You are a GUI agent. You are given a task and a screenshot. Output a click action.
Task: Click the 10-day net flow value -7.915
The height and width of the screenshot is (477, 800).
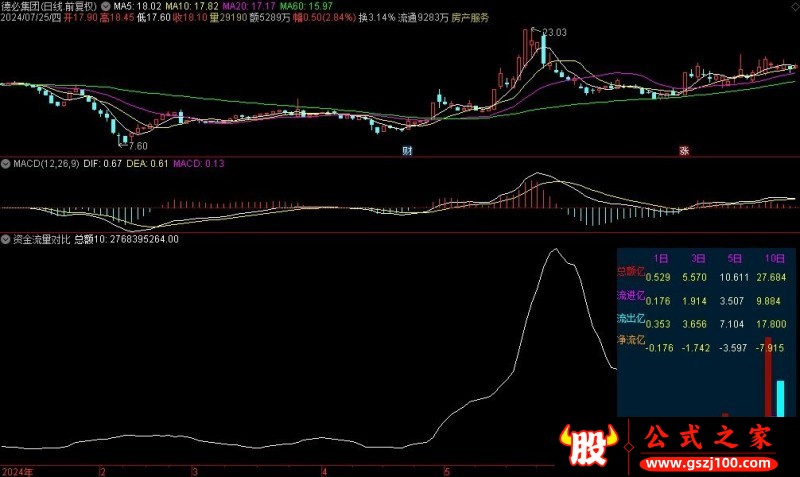click(770, 348)
